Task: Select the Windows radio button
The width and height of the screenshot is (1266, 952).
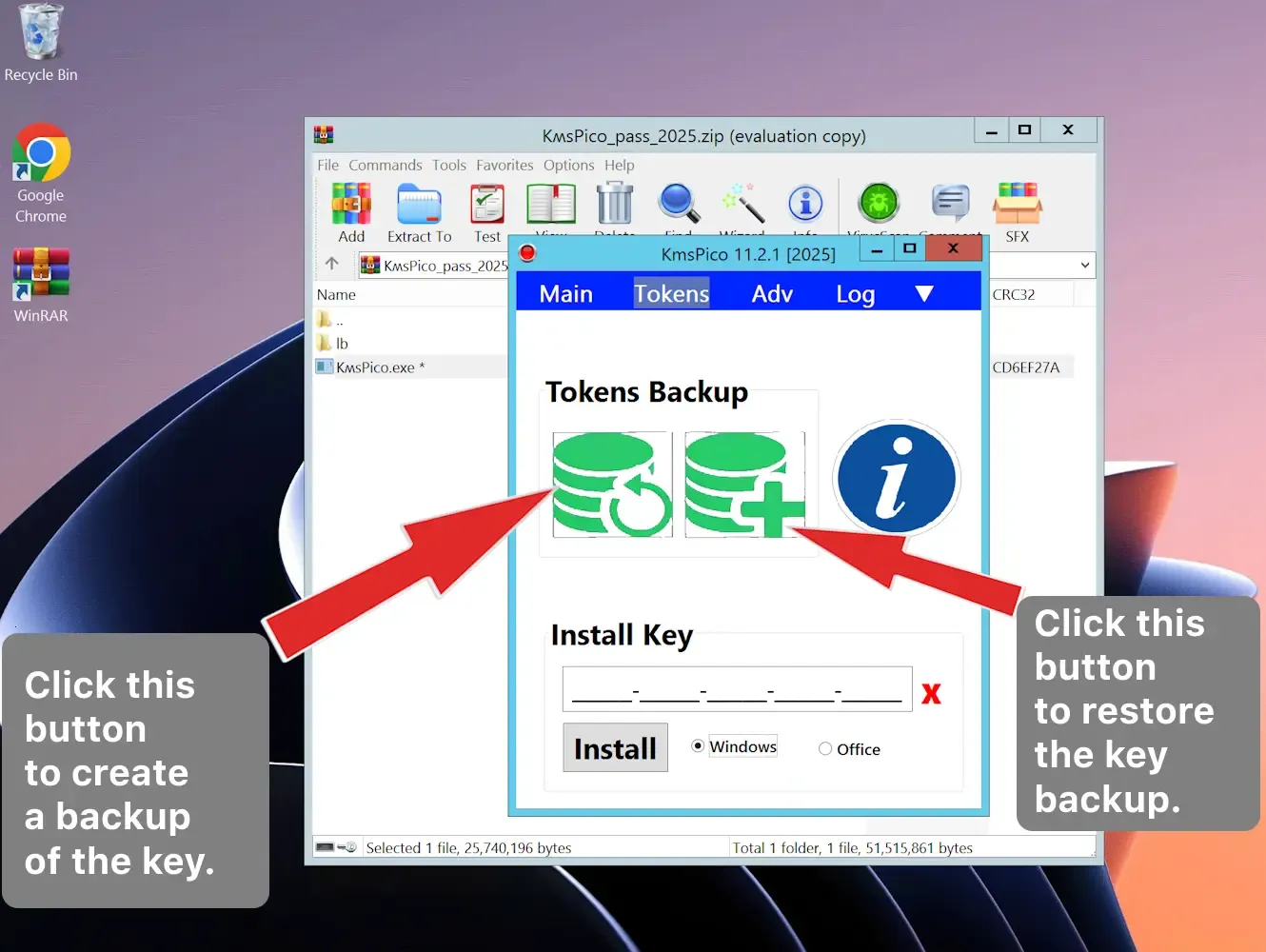Action: click(698, 746)
